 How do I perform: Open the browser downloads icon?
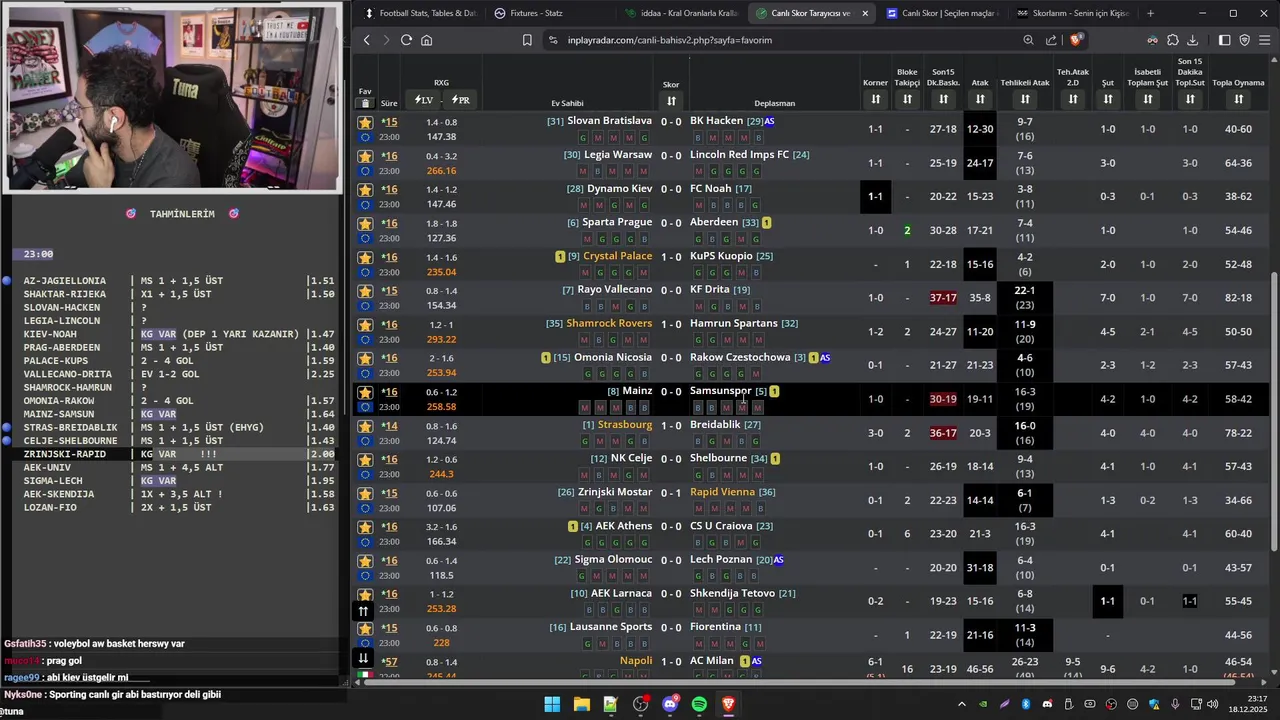click(x=1192, y=40)
